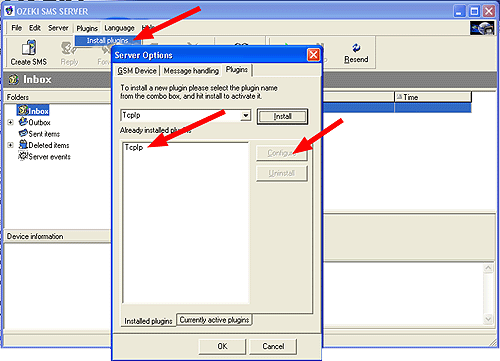Select the Outbox folder icon

(23, 122)
